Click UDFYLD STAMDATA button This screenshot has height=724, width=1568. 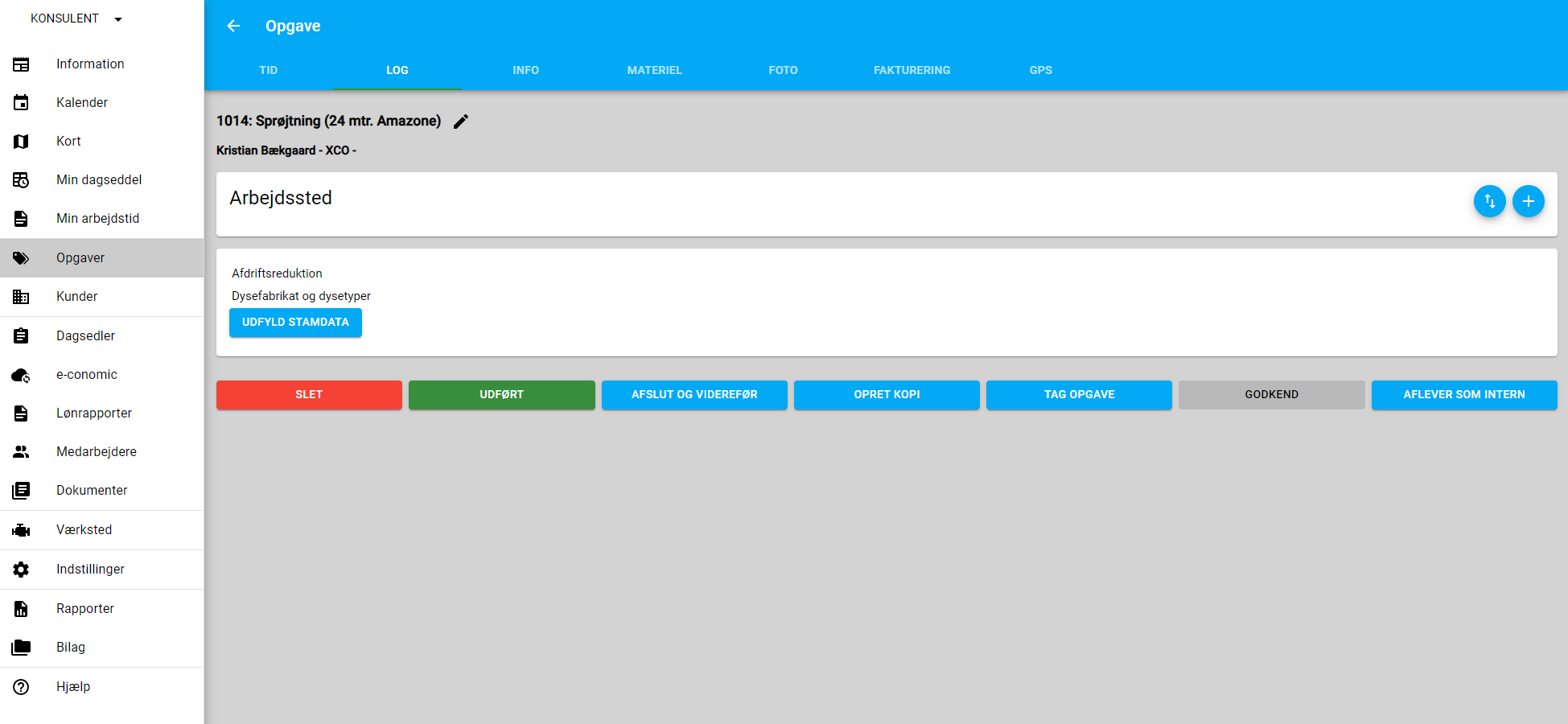click(x=295, y=323)
